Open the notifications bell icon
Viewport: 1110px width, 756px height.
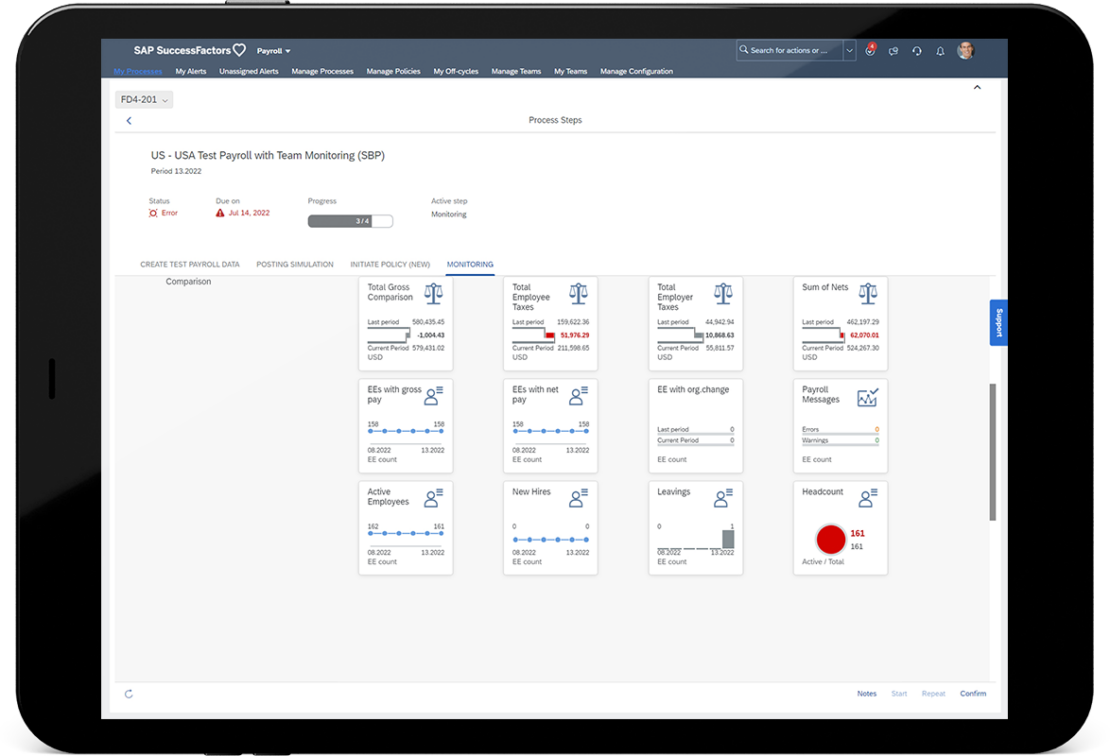click(940, 50)
